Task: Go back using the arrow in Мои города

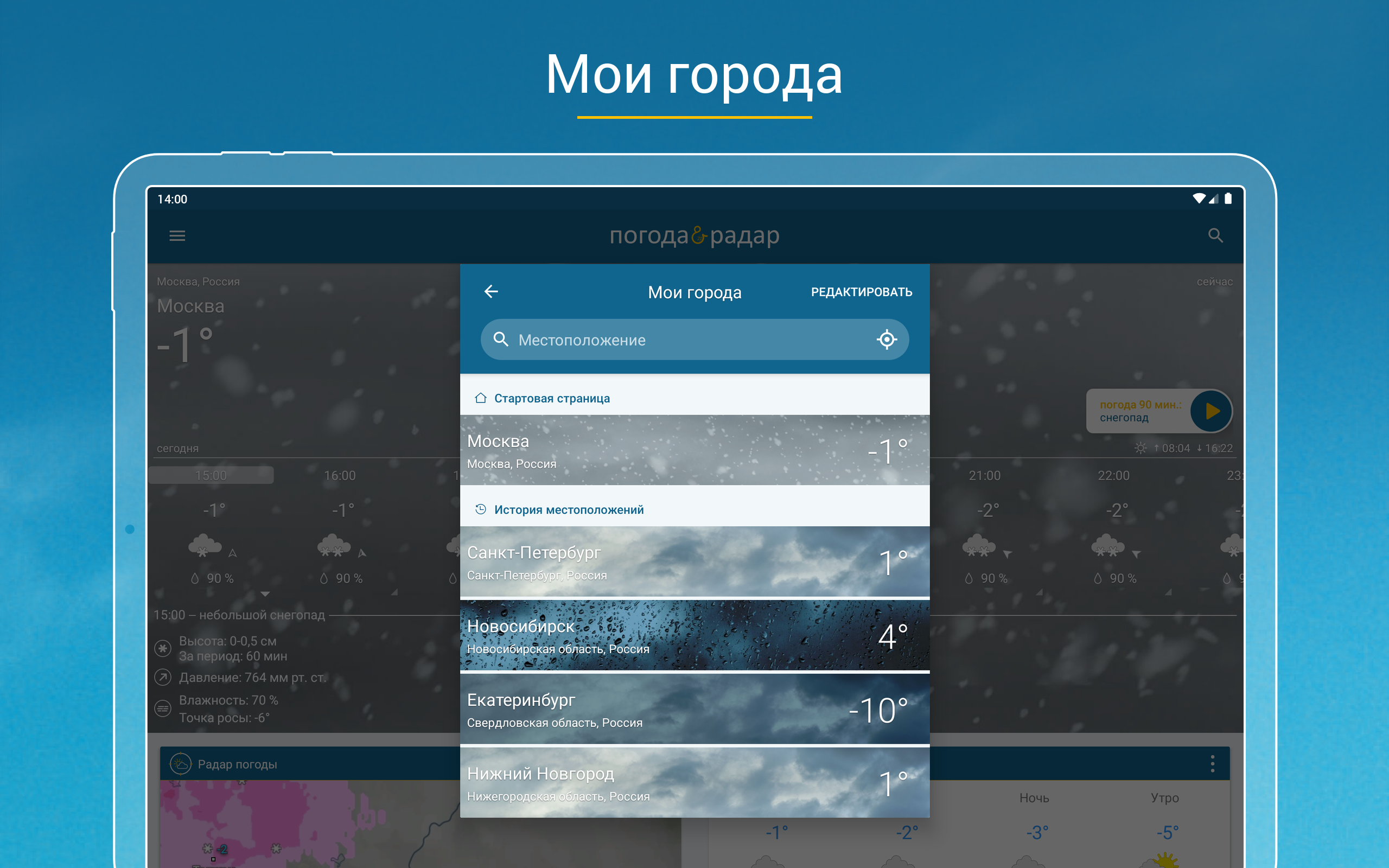Action: pos(490,292)
